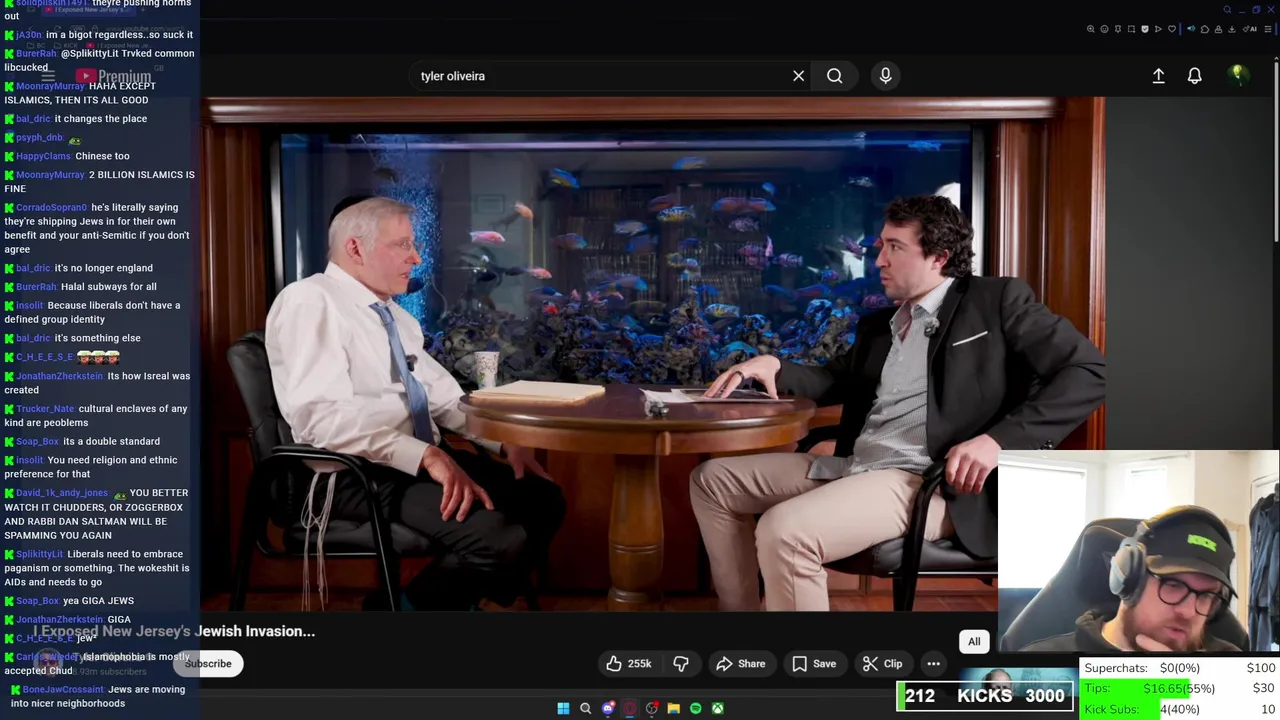Image resolution: width=1280 pixels, height=720 pixels.
Task: Open the Opera GX taskbar icon
Action: (630, 708)
